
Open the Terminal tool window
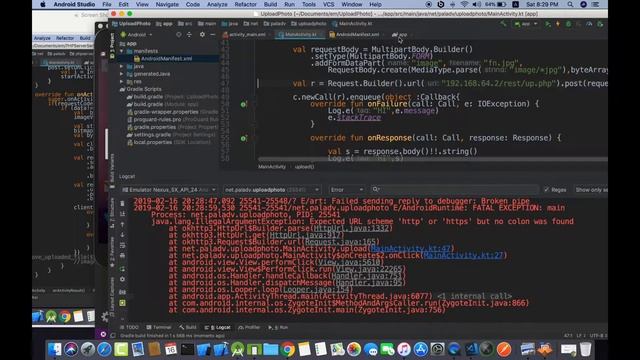(159, 327)
